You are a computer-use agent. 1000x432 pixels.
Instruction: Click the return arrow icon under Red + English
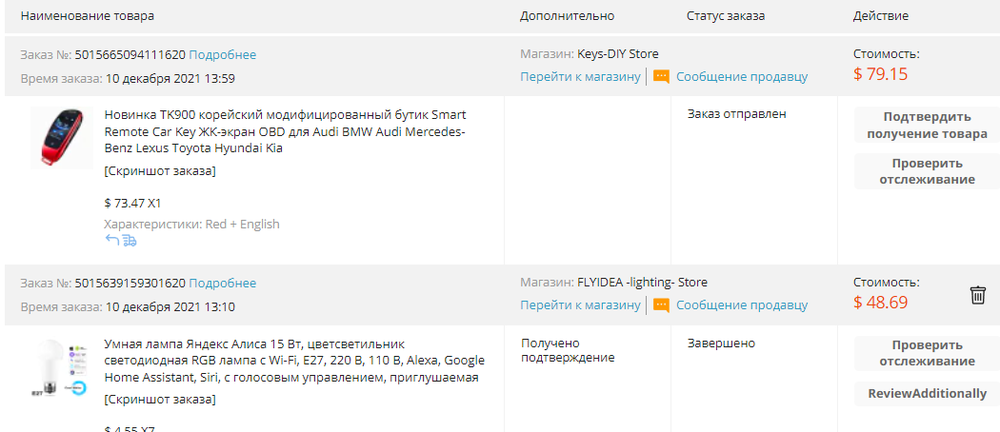[x=111, y=240]
